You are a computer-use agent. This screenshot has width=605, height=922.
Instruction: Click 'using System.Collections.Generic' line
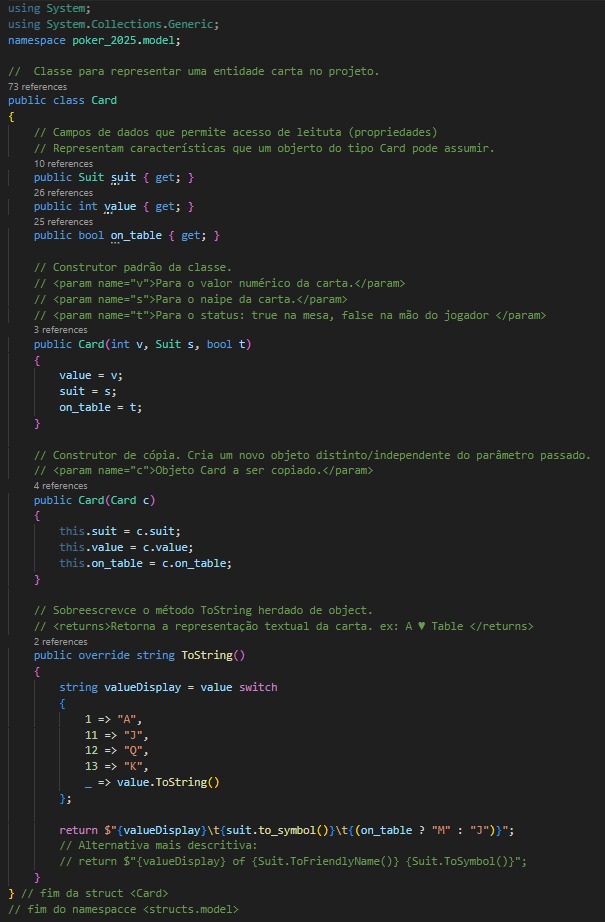pos(113,25)
